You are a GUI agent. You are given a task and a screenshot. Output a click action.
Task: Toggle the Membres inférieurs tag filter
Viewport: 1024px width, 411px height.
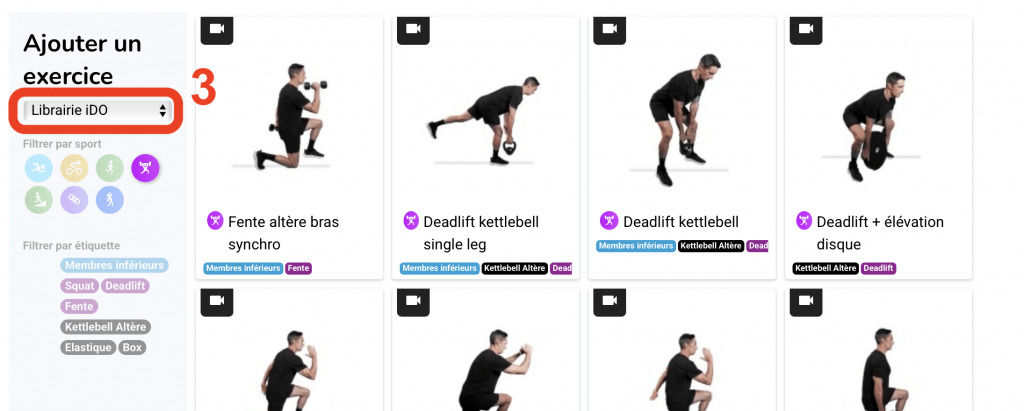(114, 265)
